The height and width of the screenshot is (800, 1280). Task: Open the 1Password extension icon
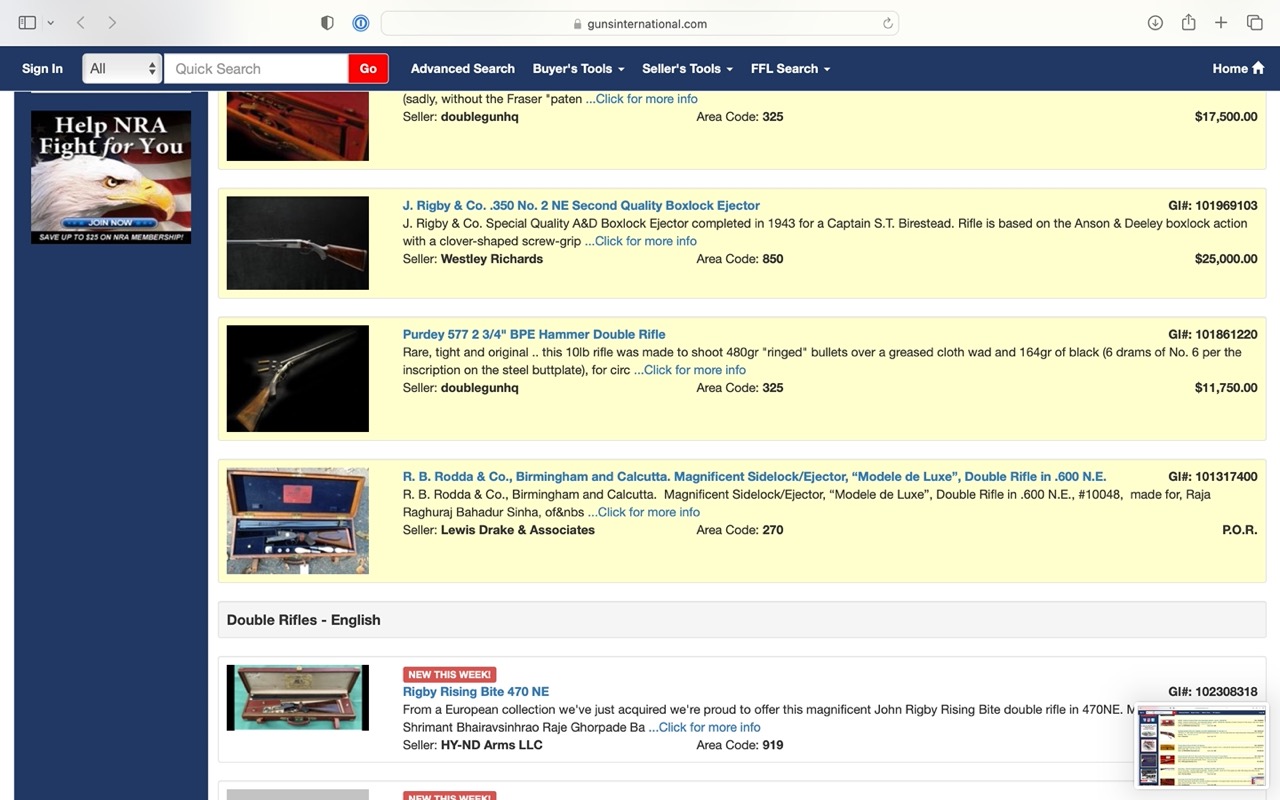pos(361,23)
